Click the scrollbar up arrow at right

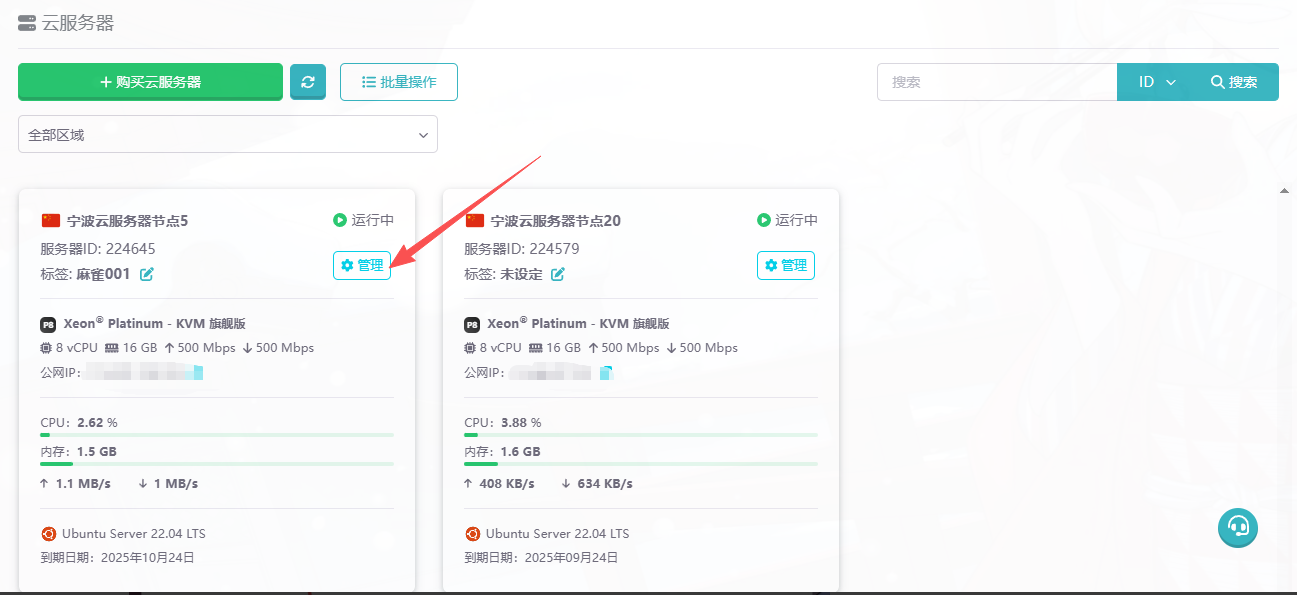click(x=1284, y=190)
